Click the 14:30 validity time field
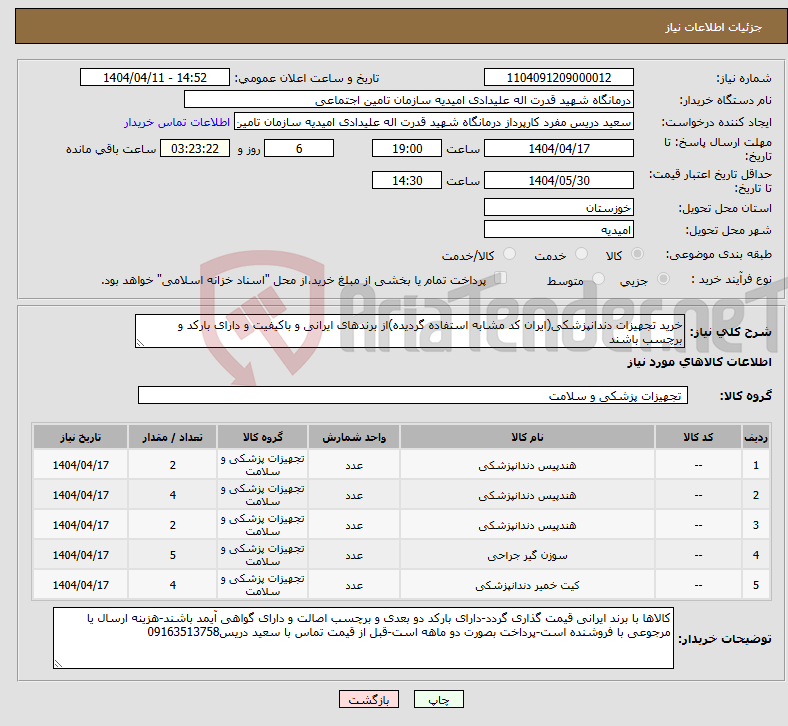 [x=407, y=180]
